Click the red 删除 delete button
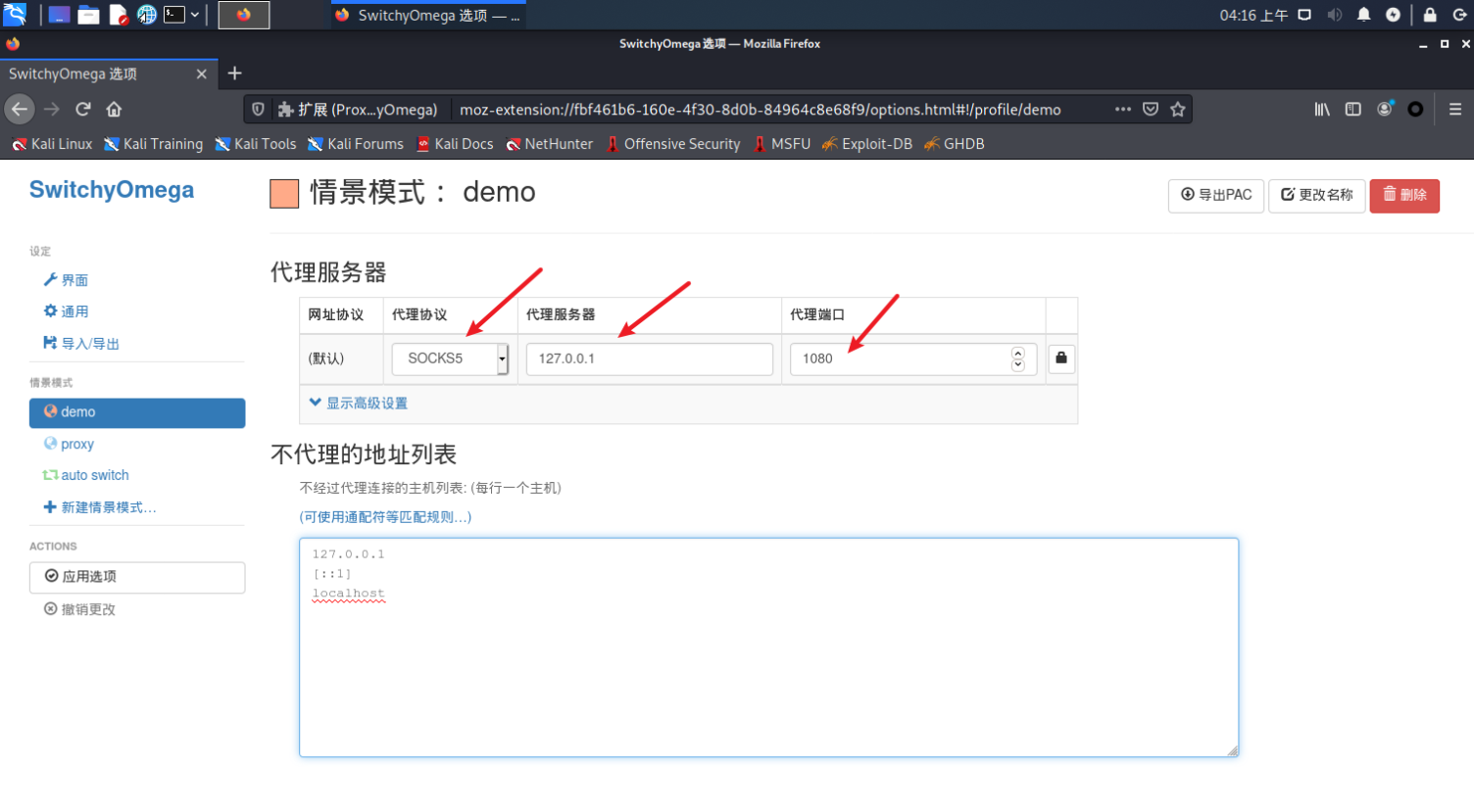The image size is (1474, 812). point(1404,195)
